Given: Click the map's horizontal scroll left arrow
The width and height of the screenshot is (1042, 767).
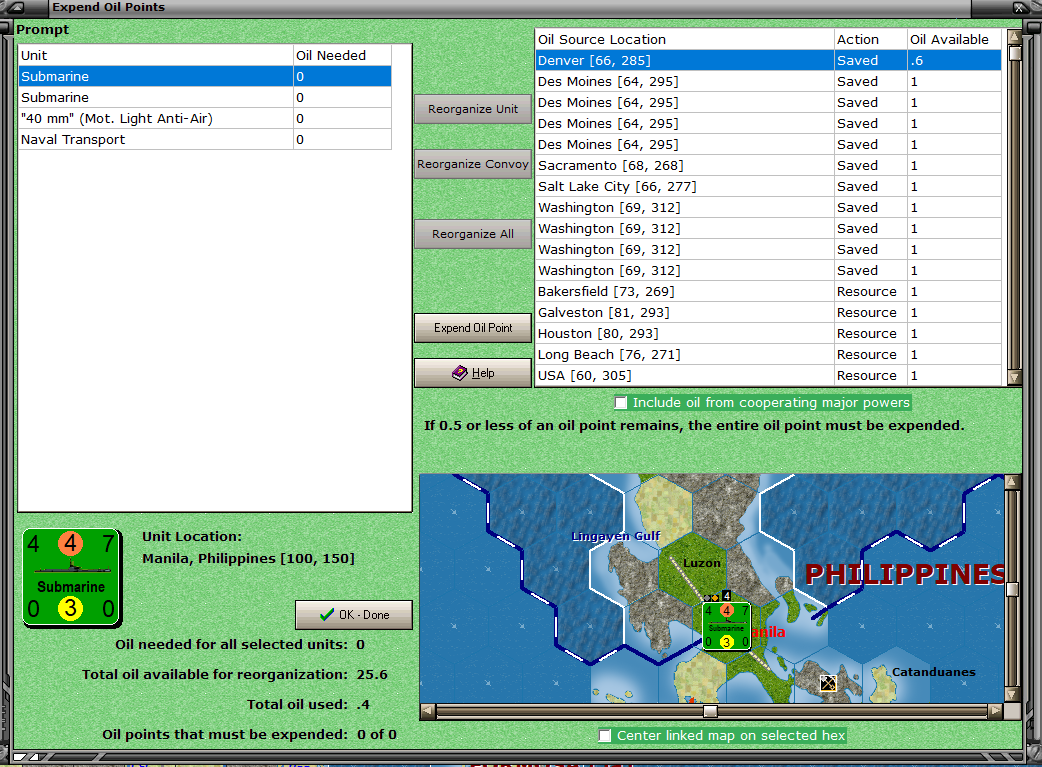Looking at the screenshot, I should click(428, 711).
